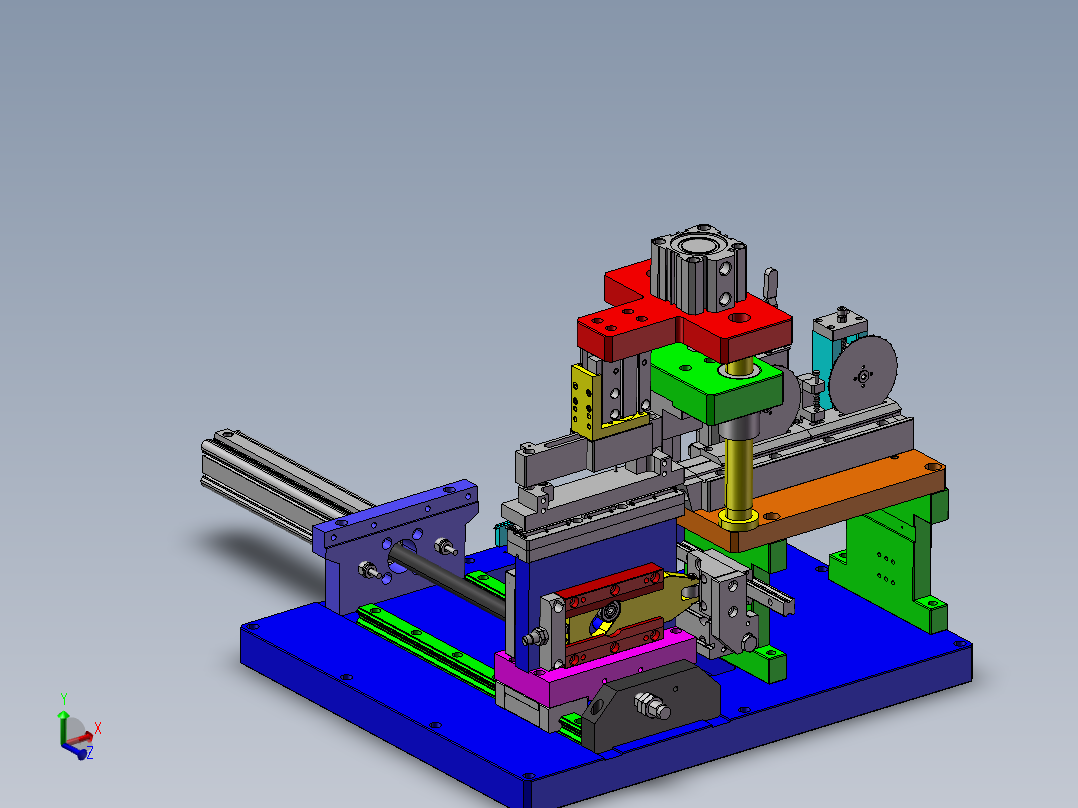Select the gray lever handle beside the top cylinder
This screenshot has height=808, width=1078.
[x=770, y=285]
